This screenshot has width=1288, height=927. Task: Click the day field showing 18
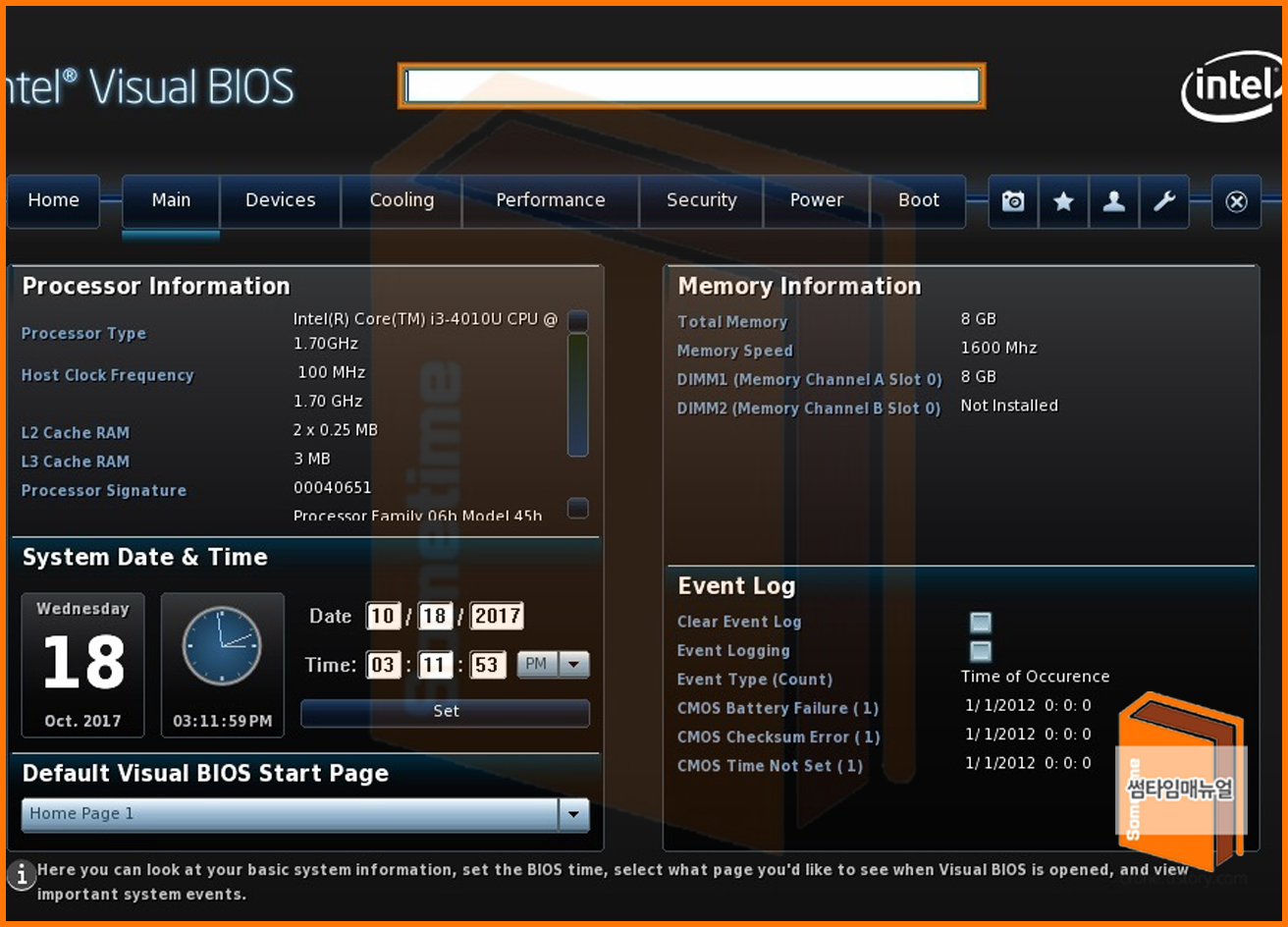click(434, 617)
